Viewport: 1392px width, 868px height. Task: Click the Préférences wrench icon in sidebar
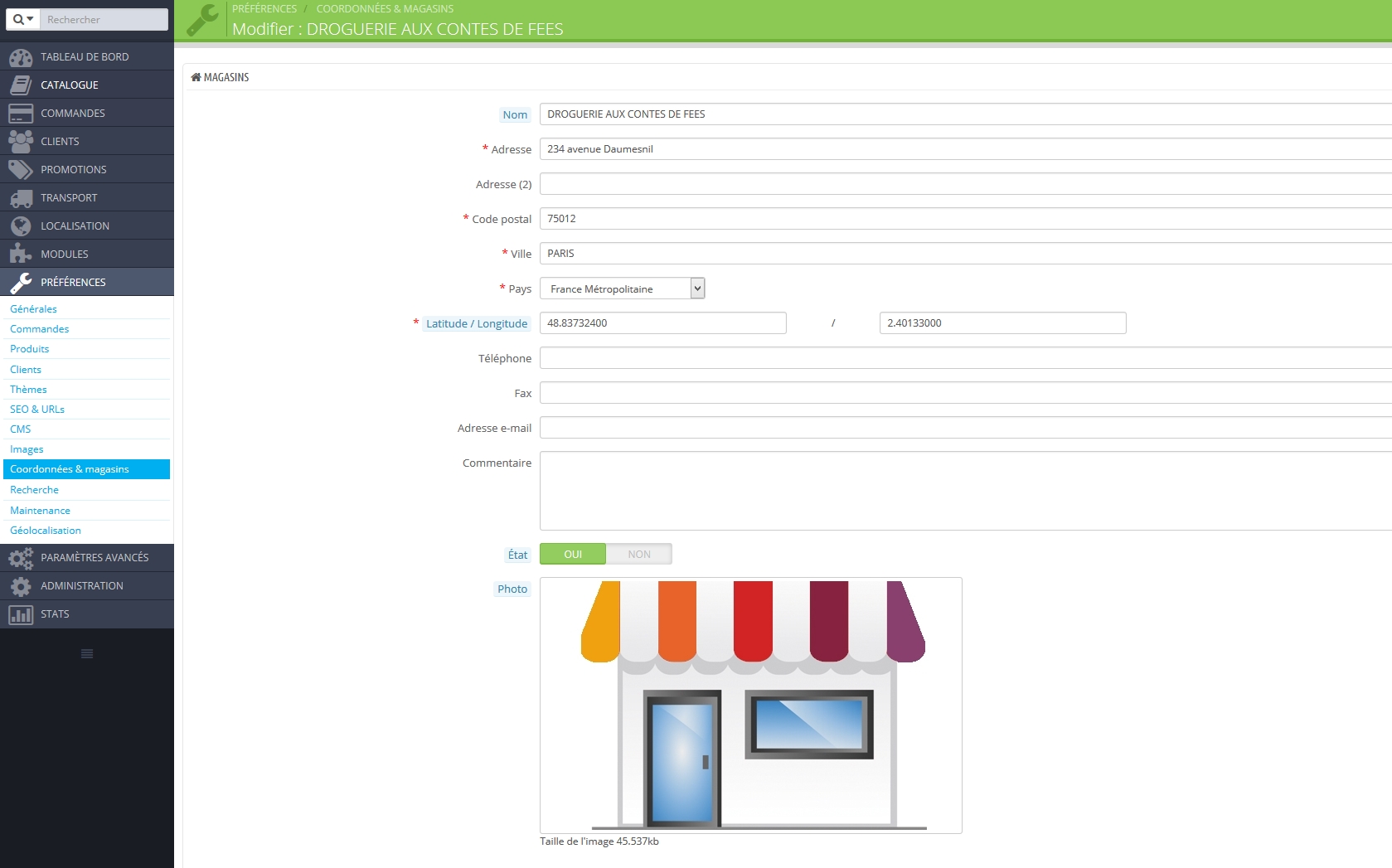pyautogui.click(x=21, y=283)
